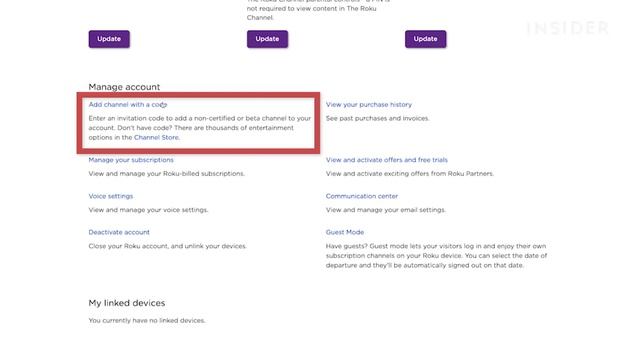
Task: Select Deactivate account link
Action: 119,232
